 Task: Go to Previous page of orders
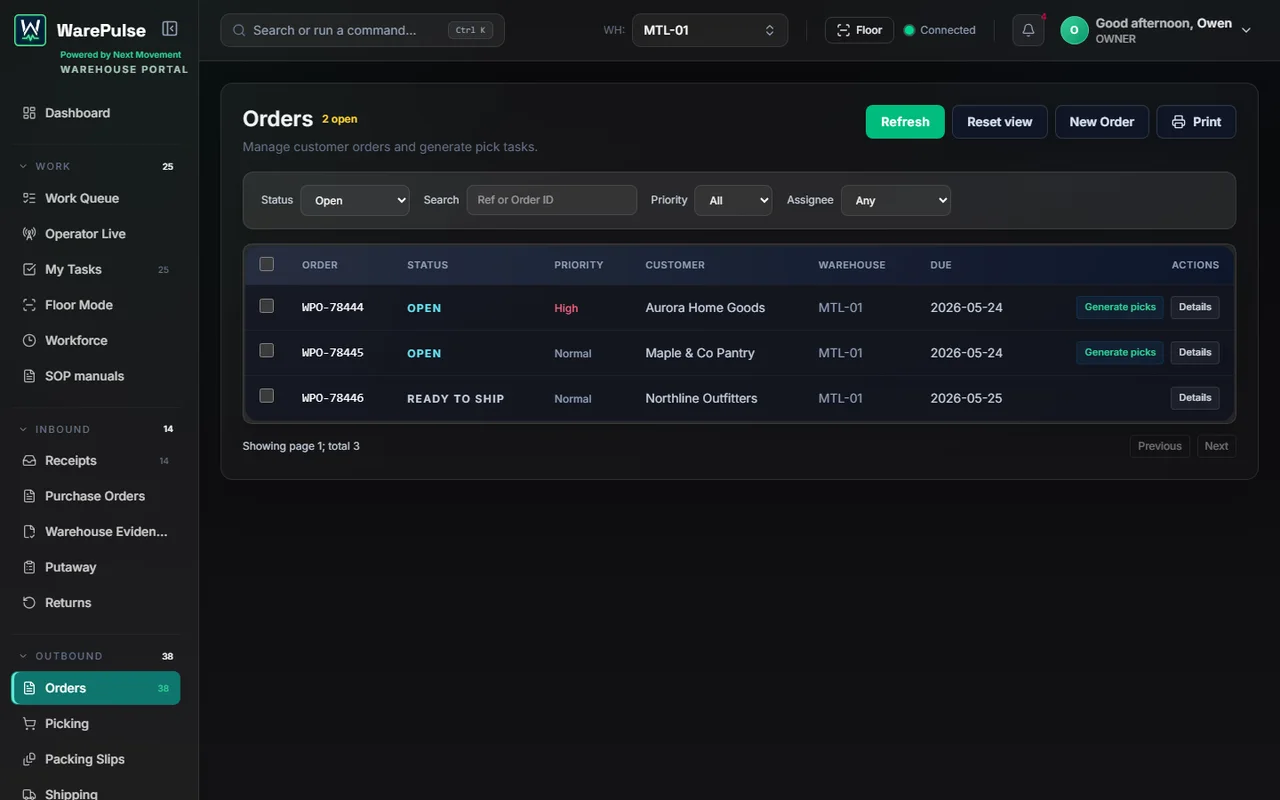[x=1160, y=446]
